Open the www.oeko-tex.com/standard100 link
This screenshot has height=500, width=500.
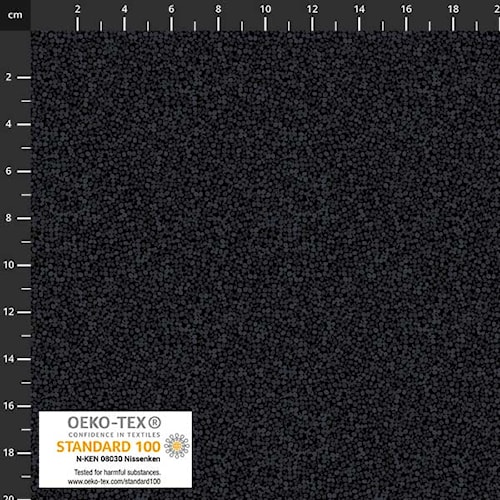coord(114,481)
